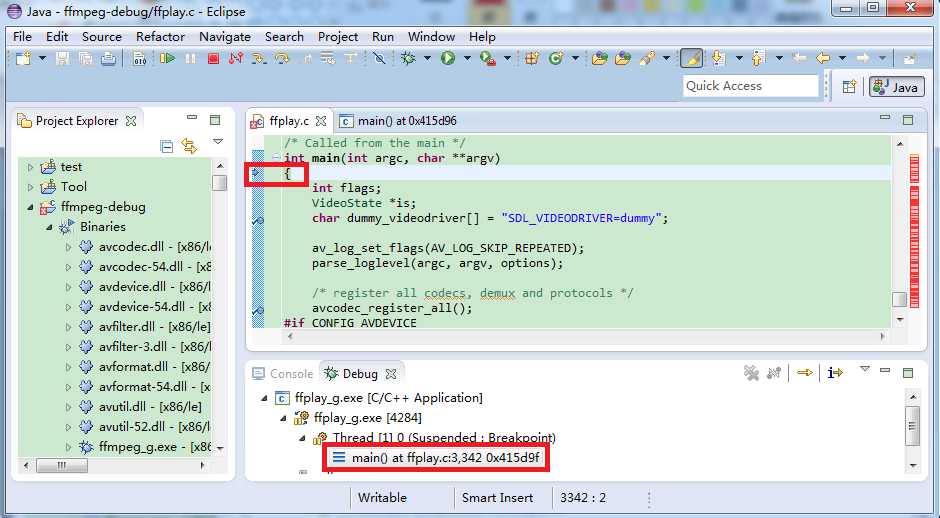Open the Navigate menu
Image resolution: width=940 pixels, height=518 pixels.
(225, 37)
